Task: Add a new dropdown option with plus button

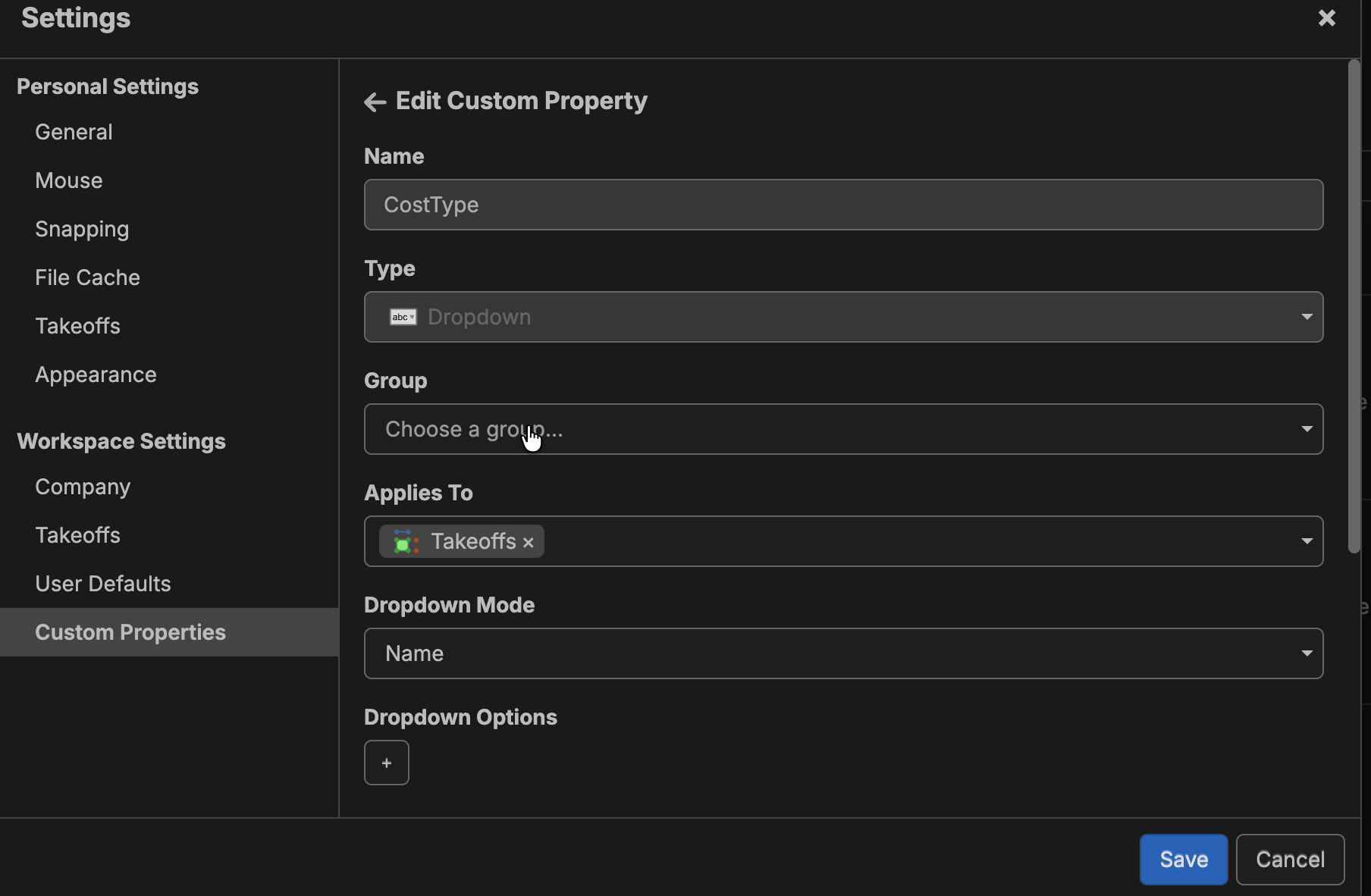Action: pos(387,763)
